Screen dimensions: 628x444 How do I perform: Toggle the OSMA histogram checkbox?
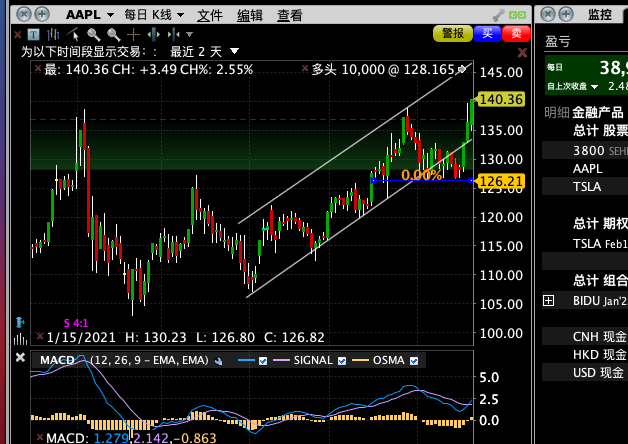pyautogui.click(x=414, y=361)
